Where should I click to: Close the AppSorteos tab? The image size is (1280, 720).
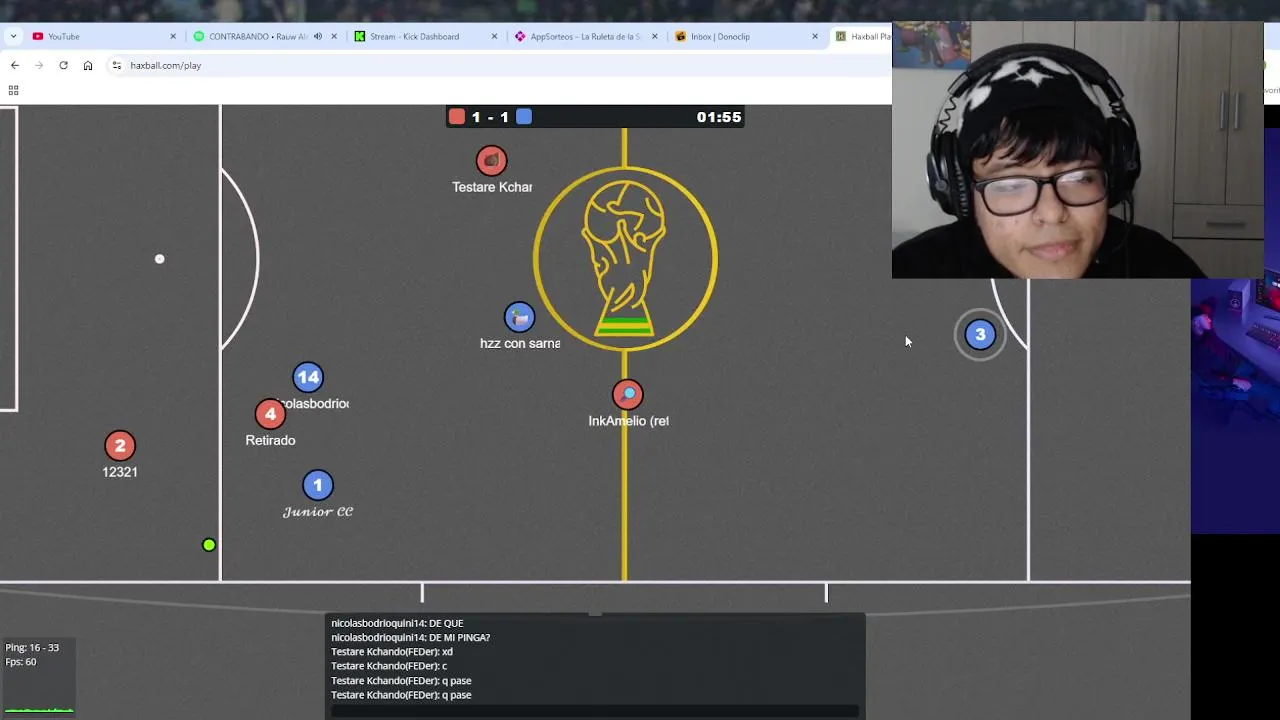tap(655, 36)
